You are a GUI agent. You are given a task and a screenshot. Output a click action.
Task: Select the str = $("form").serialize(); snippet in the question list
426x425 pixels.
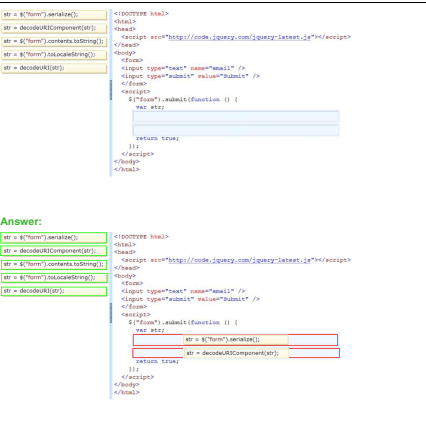click(54, 15)
